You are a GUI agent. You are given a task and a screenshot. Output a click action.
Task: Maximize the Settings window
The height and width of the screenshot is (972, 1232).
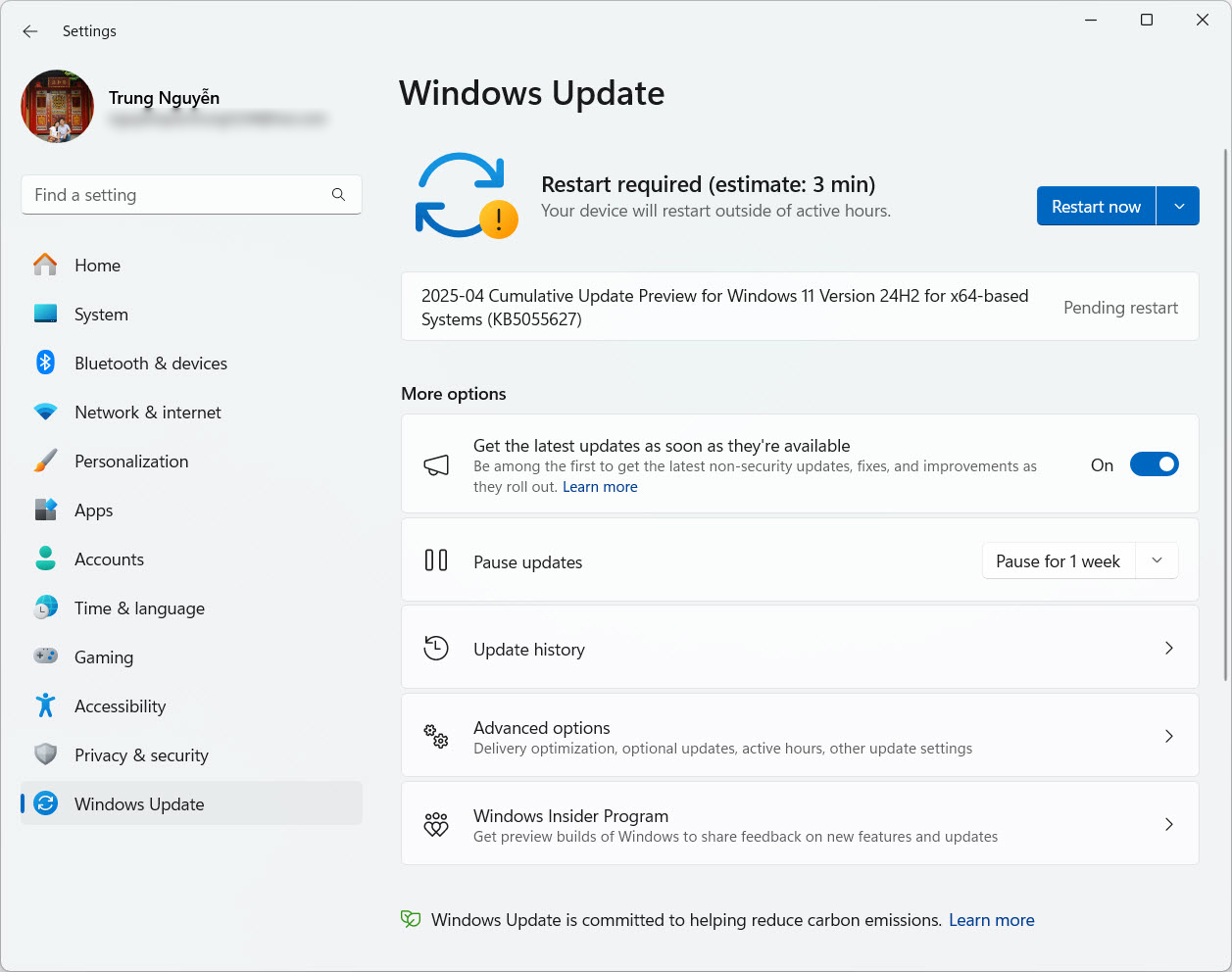point(1147,20)
